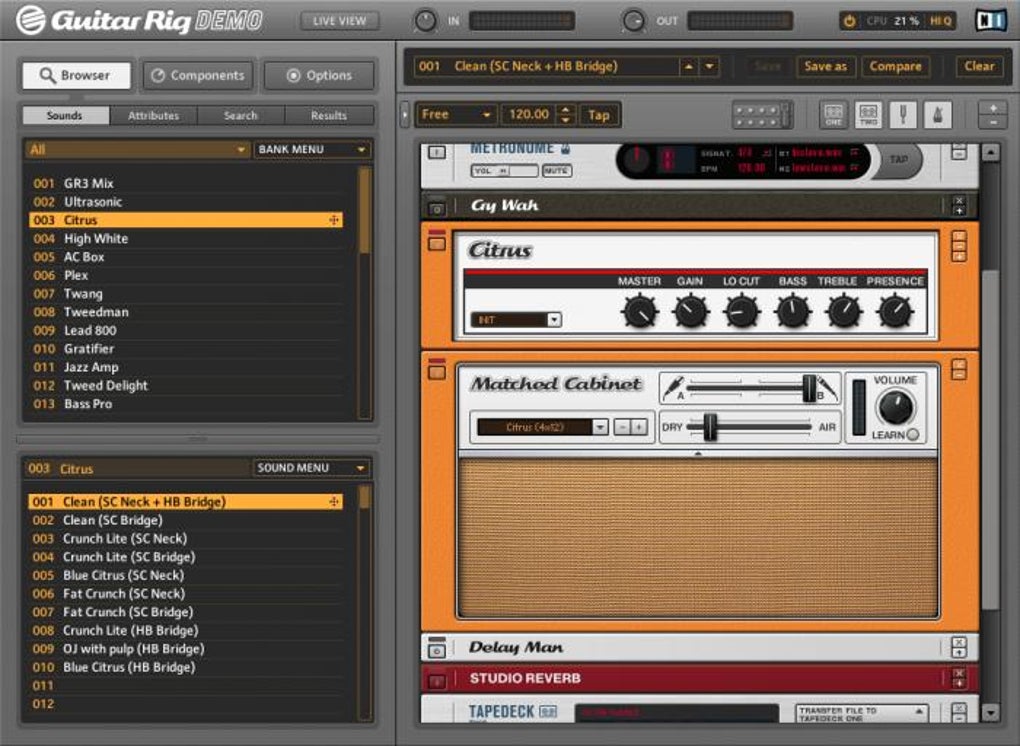The image size is (1020, 746).
Task: Enable HiQ high quality mode
Action: pyautogui.click(x=941, y=21)
